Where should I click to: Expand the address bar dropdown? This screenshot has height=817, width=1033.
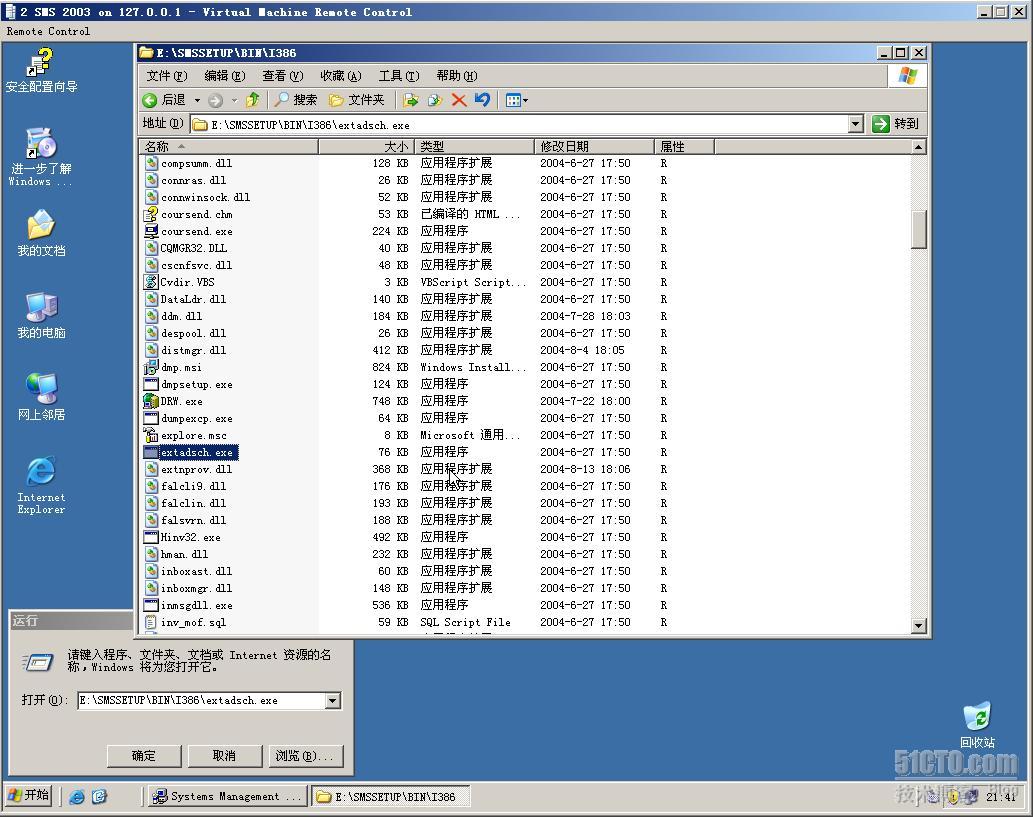point(855,124)
